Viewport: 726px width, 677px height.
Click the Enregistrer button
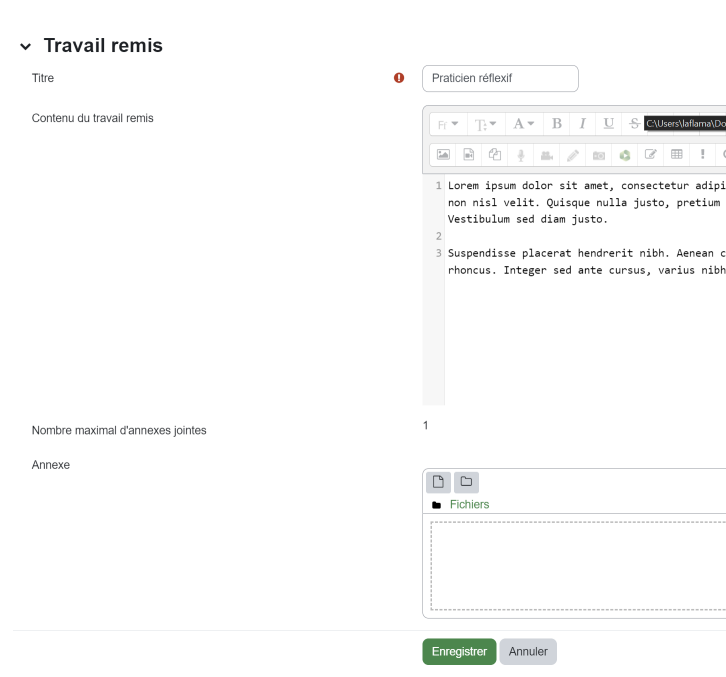point(459,651)
